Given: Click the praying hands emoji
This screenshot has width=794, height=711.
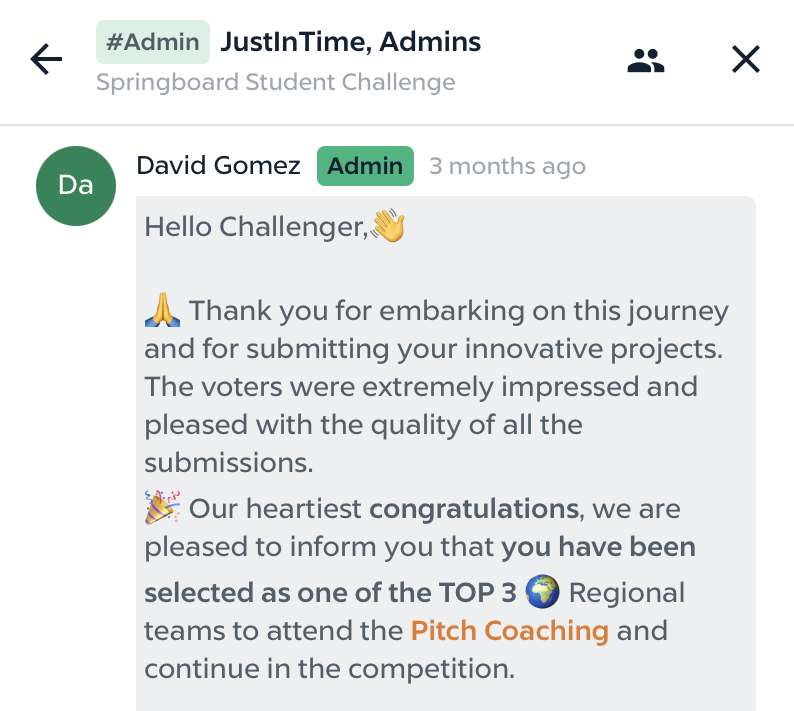Looking at the screenshot, I should [x=162, y=311].
